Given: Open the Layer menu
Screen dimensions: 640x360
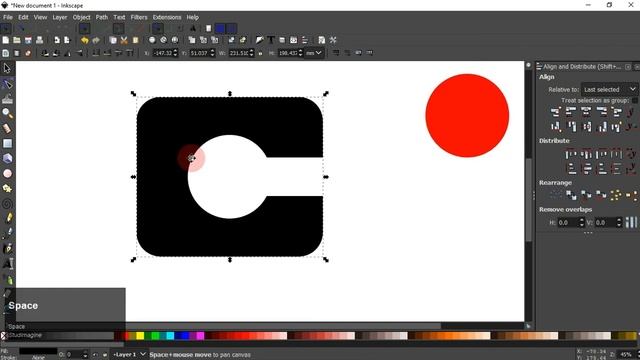Looking at the screenshot, I should click(x=60, y=17).
